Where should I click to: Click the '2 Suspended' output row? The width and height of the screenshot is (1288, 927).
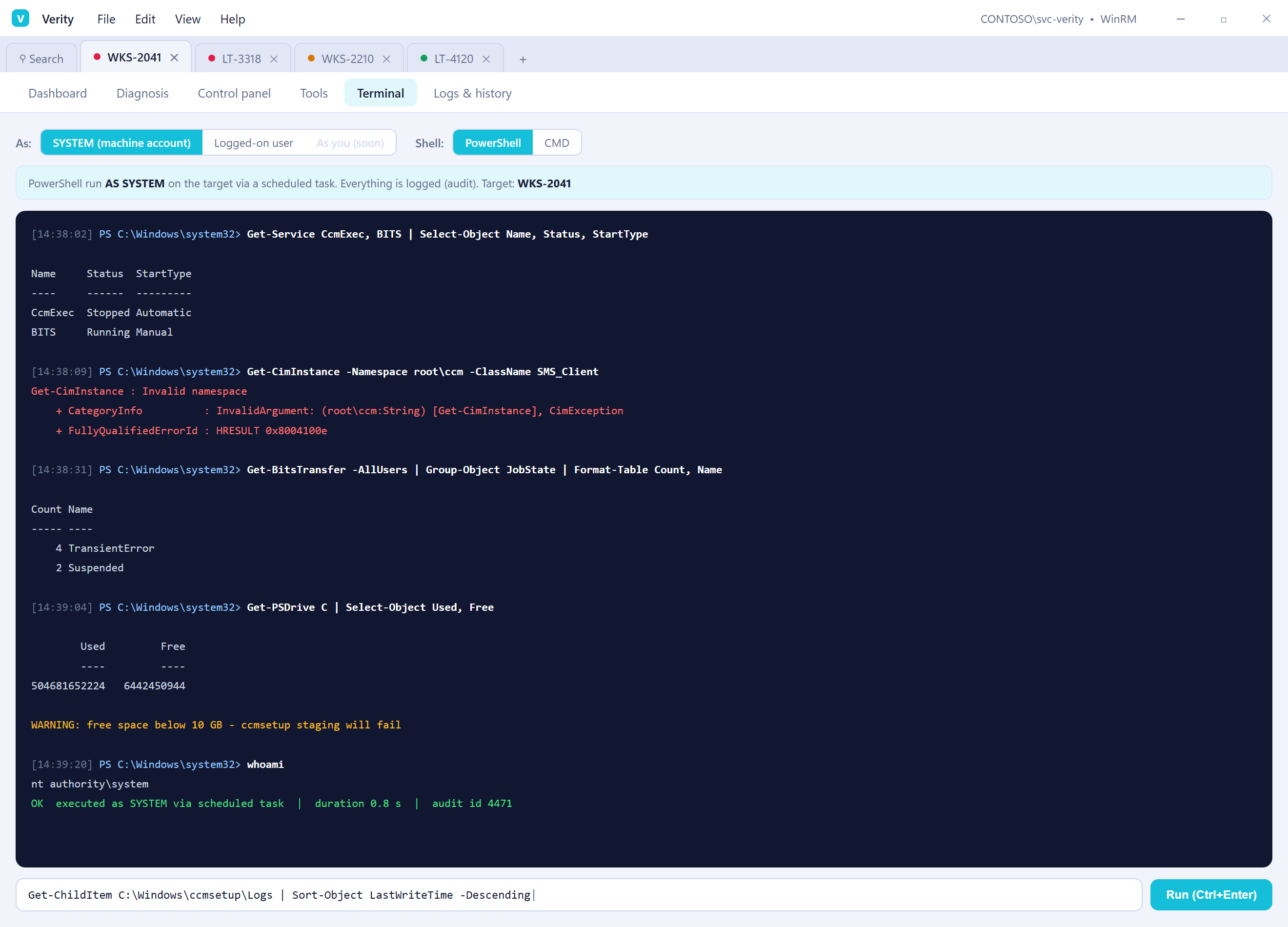89,567
